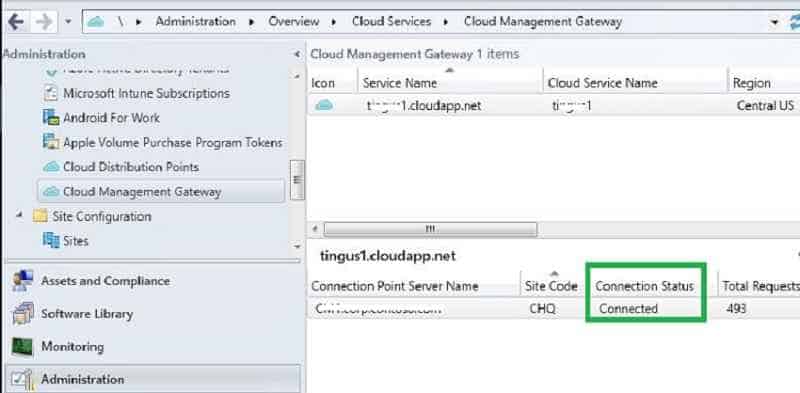
Task: Click the Assets and Compliance icon
Action: pyautogui.click(x=23, y=281)
